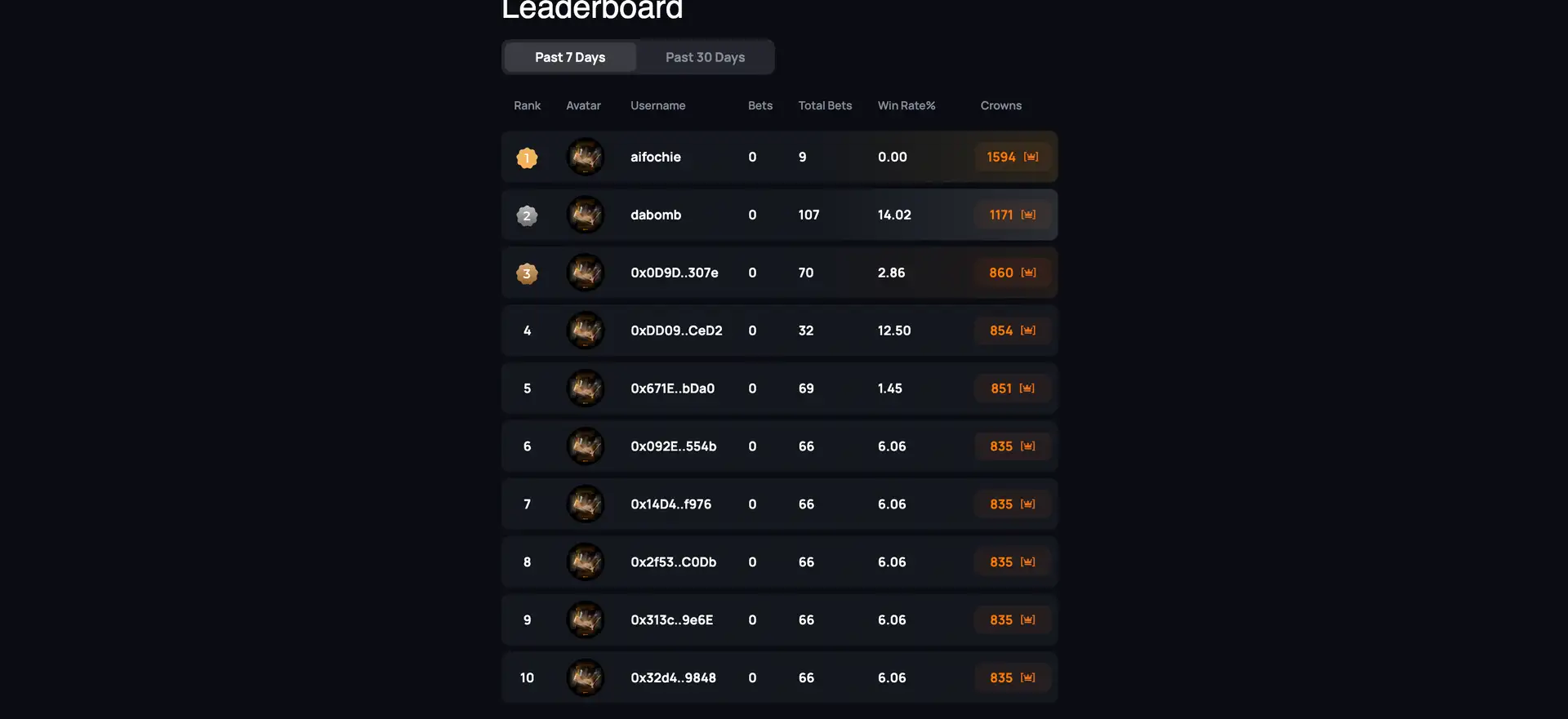Open the aifochie username link
Screen dimensions: 1568x719
[655, 157]
